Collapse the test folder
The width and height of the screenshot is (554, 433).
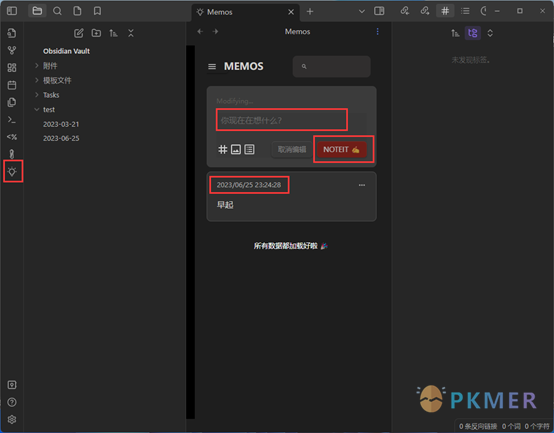49,109
